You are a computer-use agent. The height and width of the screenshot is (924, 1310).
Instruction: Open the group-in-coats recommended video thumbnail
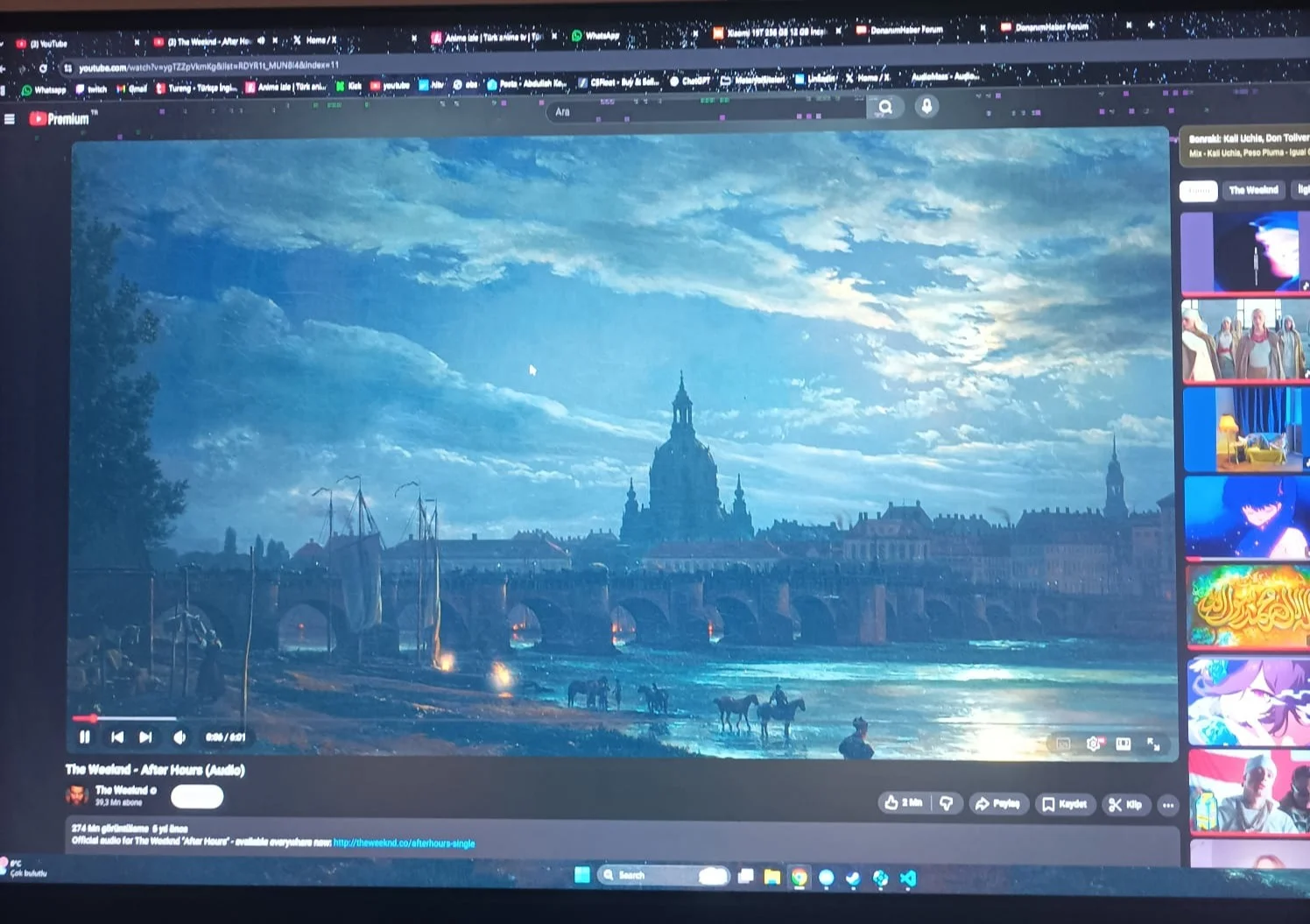tap(1247, 342)
